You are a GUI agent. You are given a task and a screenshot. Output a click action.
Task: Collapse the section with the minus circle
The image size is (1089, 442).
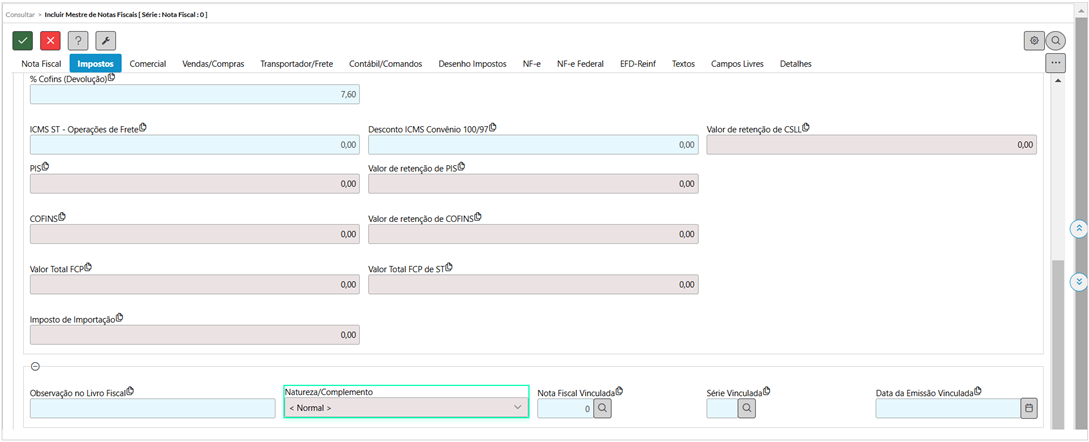(35, 367)
